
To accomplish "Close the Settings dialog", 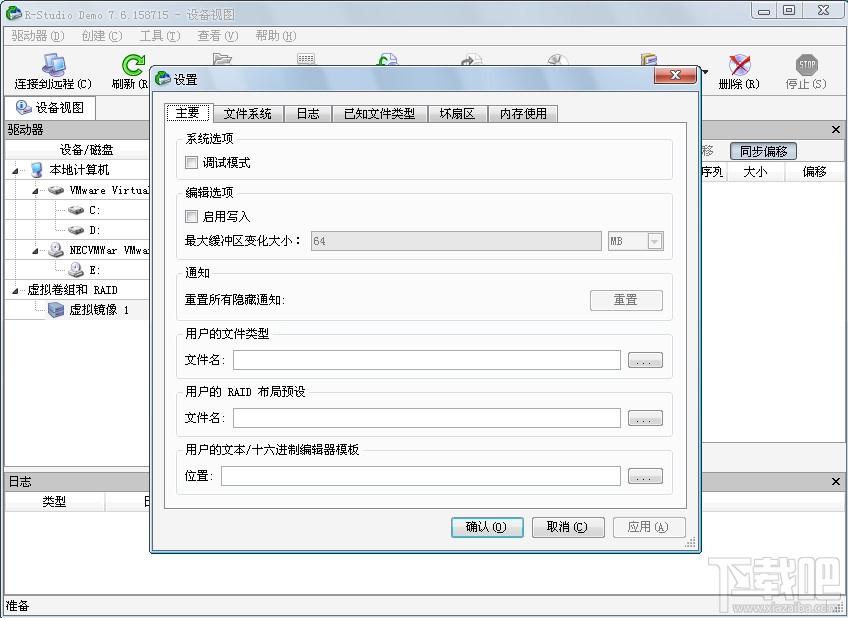I will [675, 75].
